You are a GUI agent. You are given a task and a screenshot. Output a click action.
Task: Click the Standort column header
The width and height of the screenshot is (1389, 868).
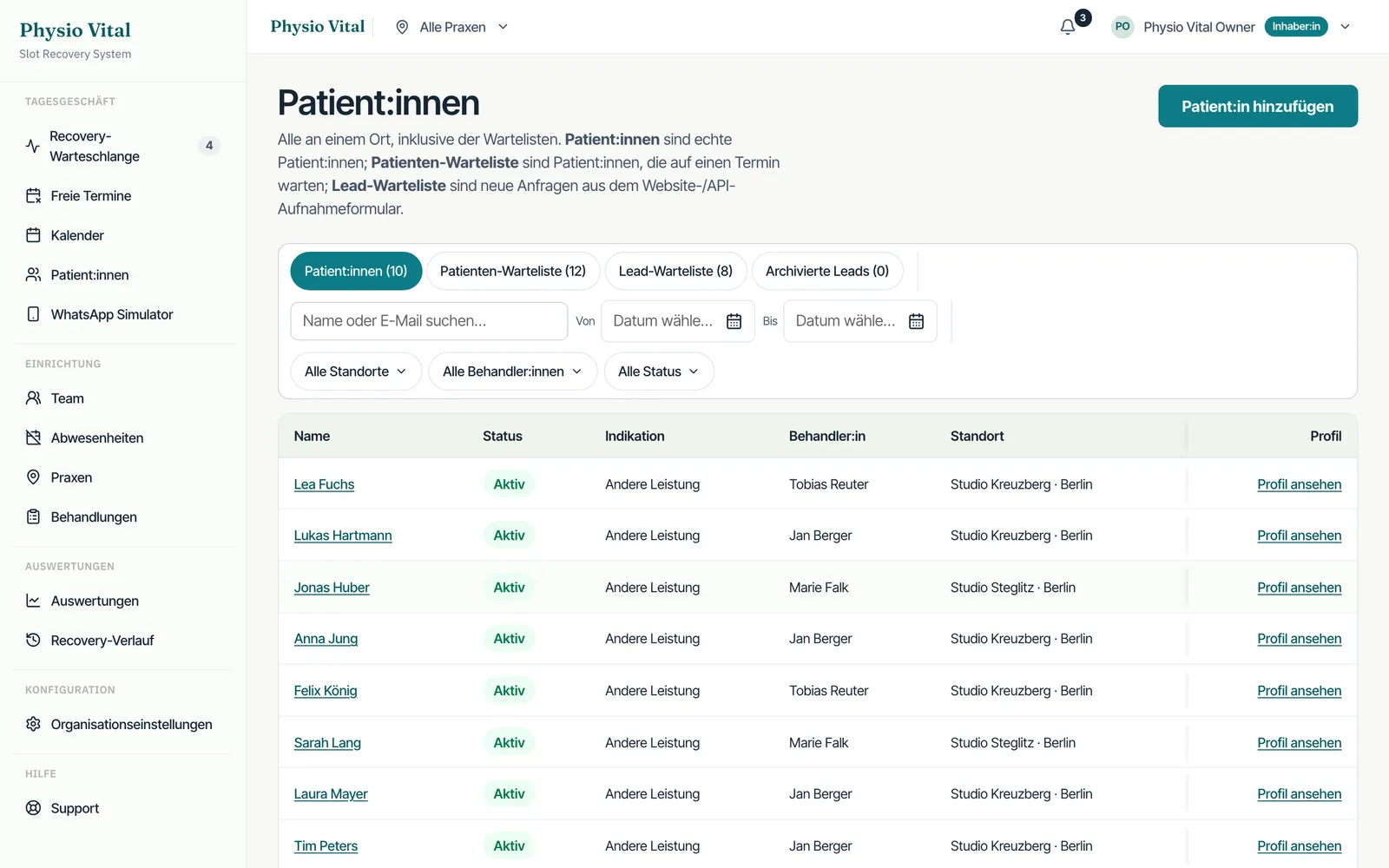(978, 437)
